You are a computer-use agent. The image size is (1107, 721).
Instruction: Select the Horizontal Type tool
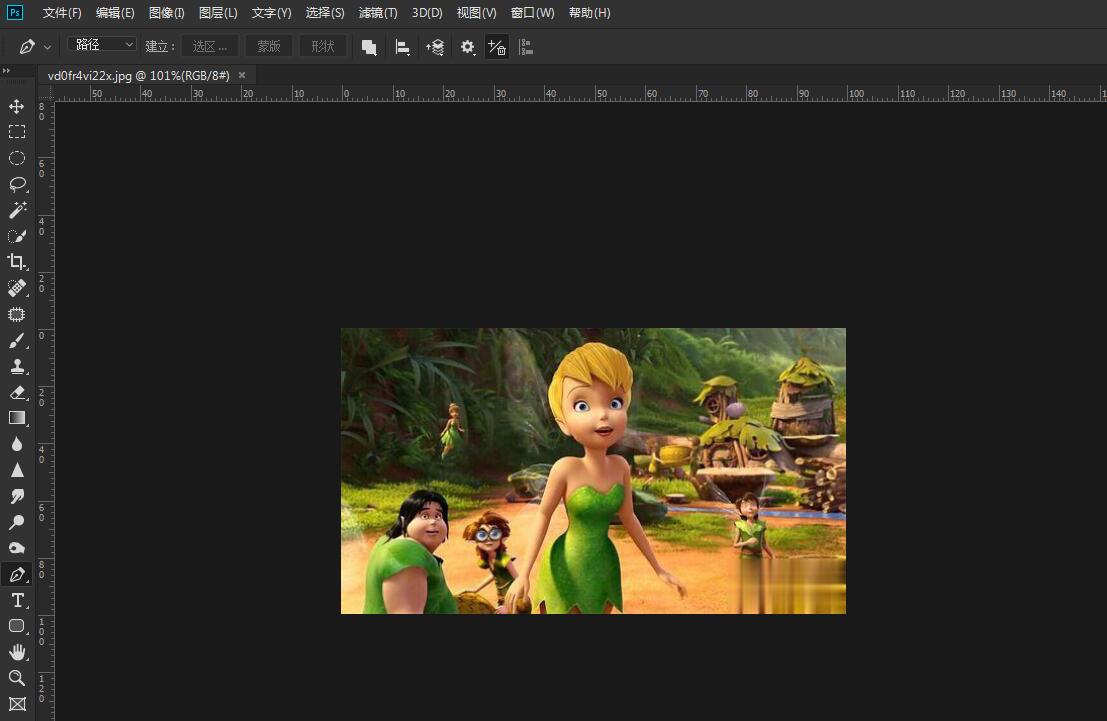tap(17, 600)
